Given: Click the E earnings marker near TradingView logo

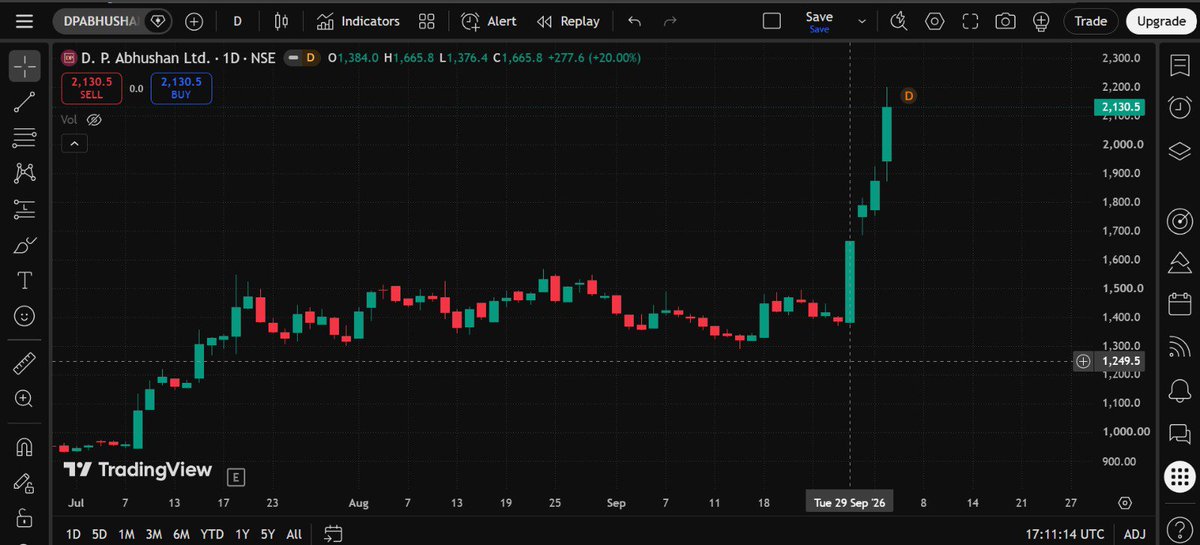Looking at the screenshot, I should [237, 476].
